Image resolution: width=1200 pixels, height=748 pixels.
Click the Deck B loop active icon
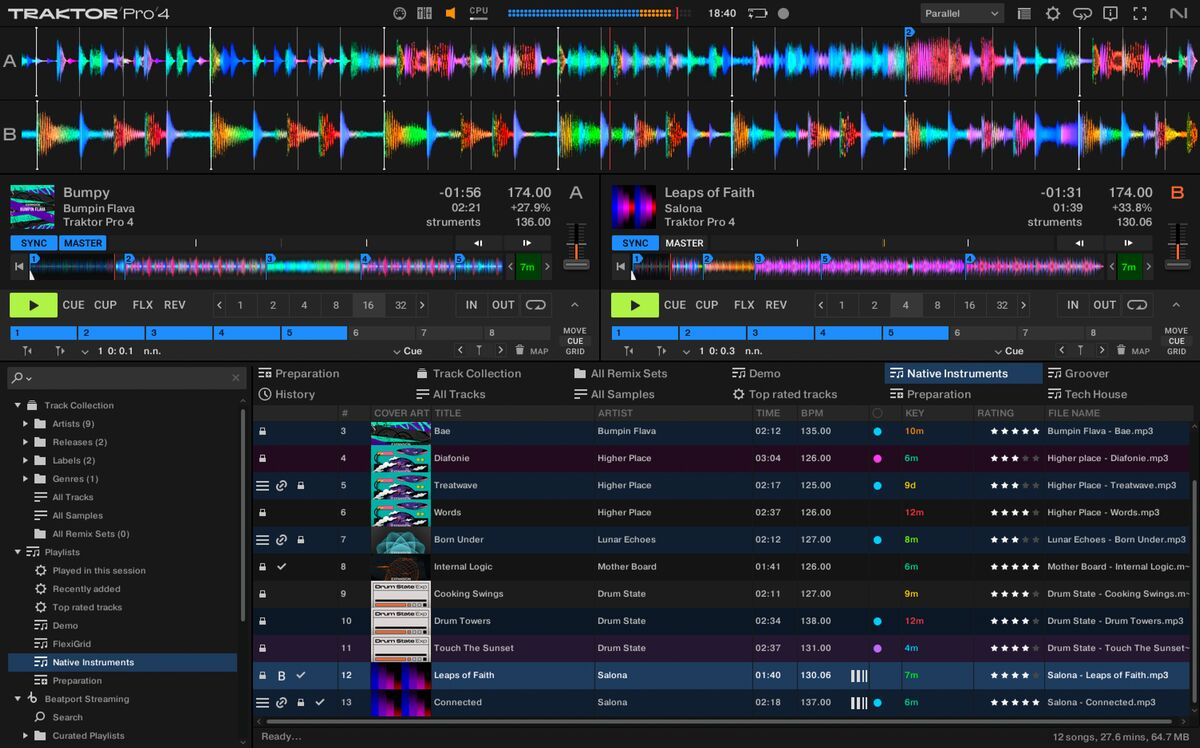click(x=1137, y=305)
